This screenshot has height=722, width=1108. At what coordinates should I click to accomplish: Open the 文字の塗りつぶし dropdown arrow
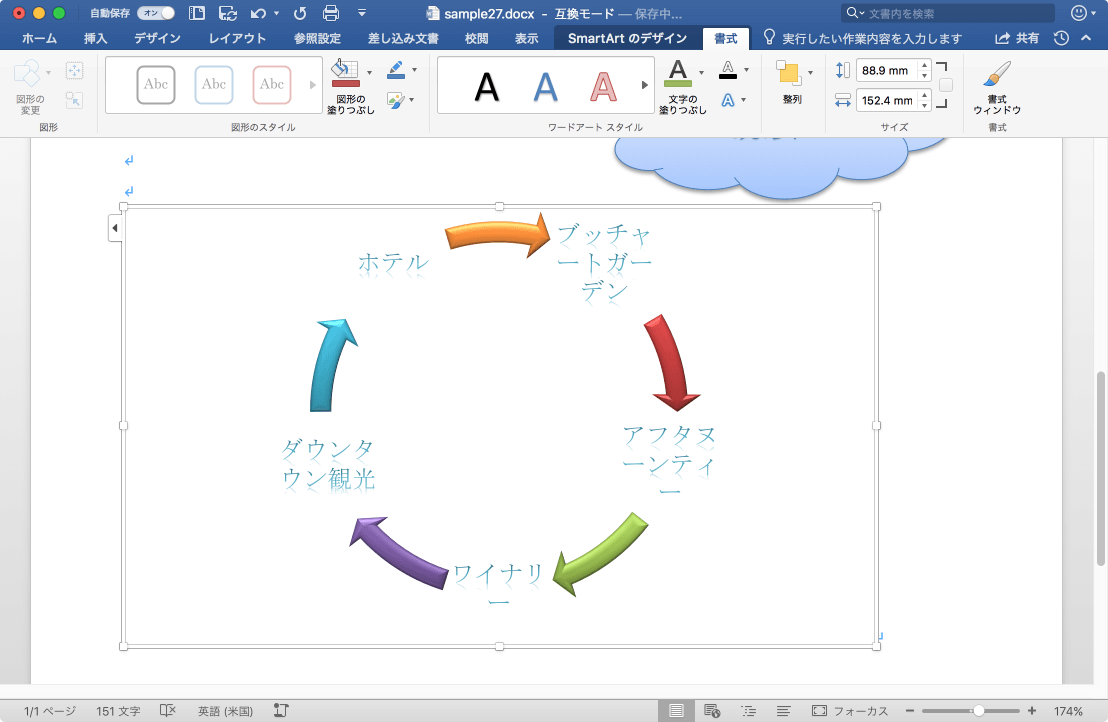tap(701, 72)
